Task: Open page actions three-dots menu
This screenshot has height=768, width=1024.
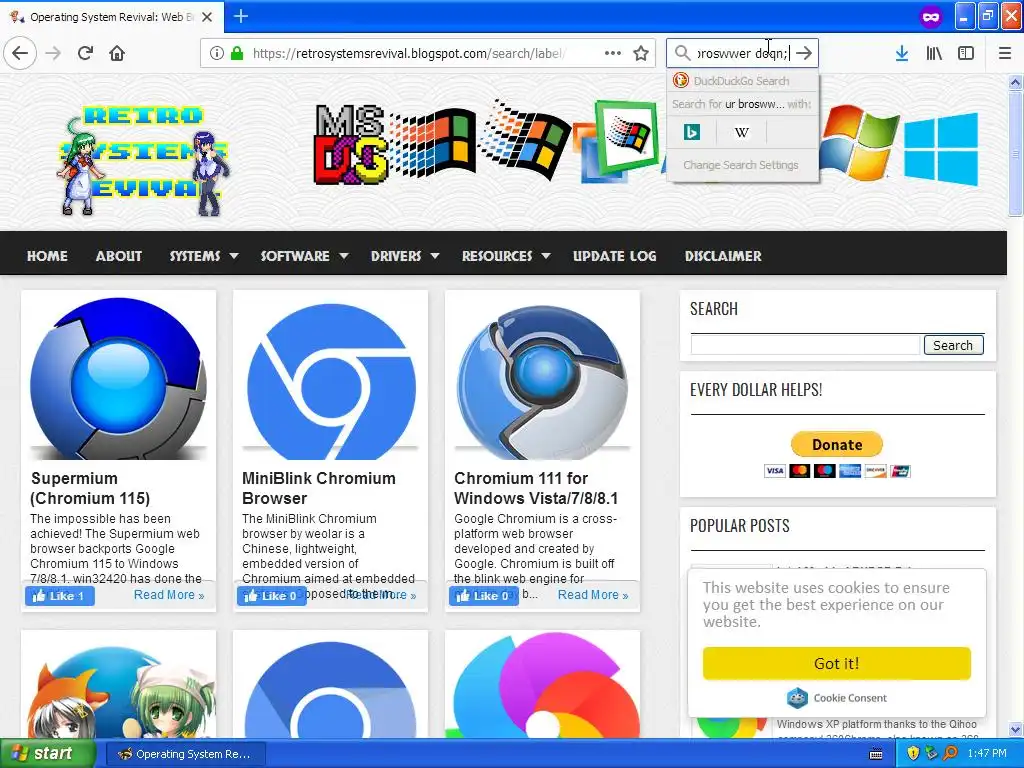Action: click(613, 53)
